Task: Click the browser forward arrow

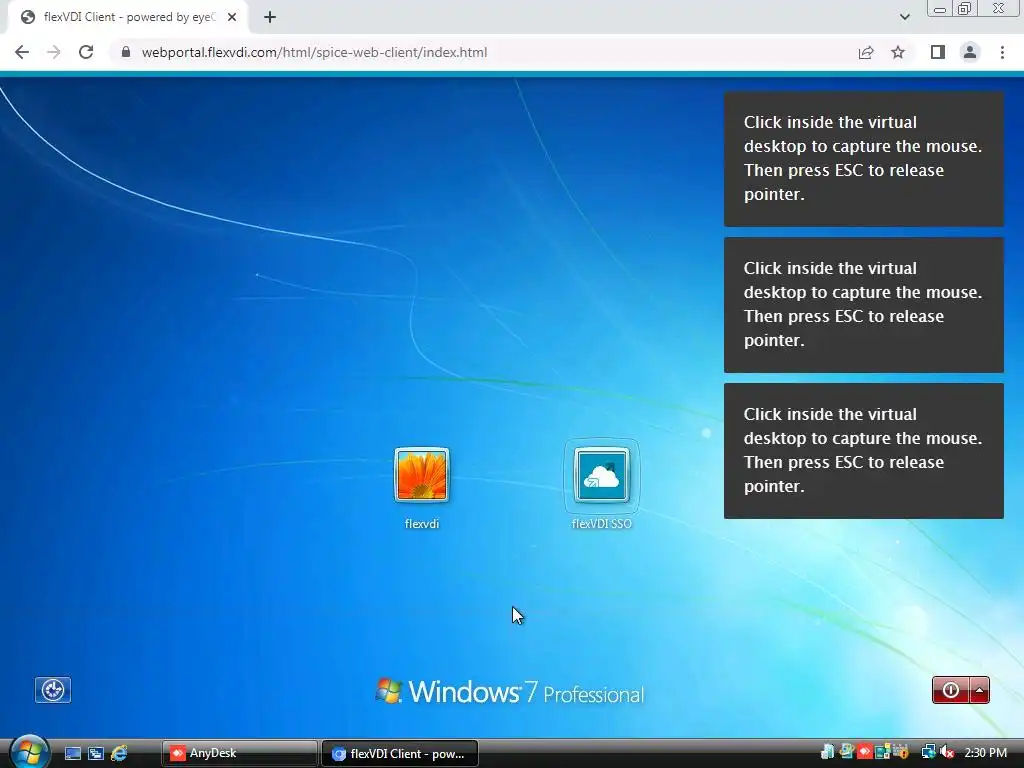Action: pyautogui.click(x=54, y=52)
